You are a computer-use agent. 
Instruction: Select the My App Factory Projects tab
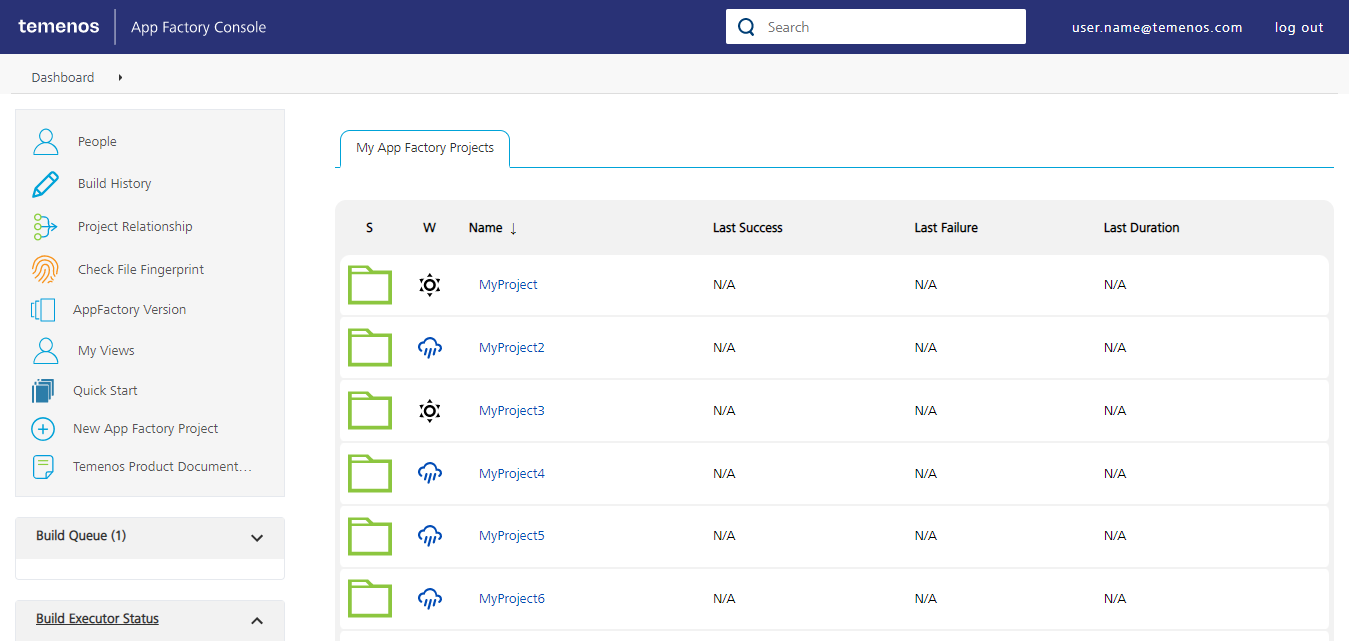[x=425, y=148]
